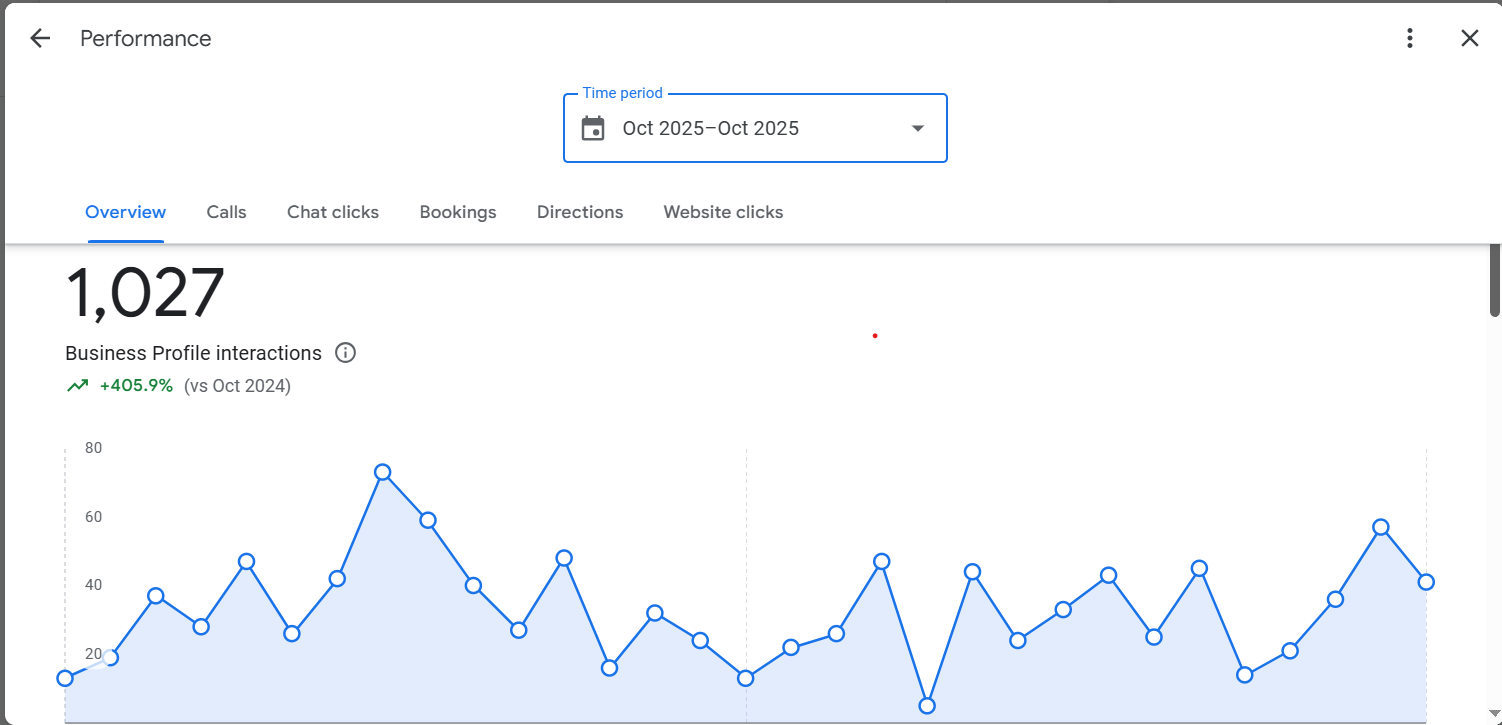The image size is (1502, 725).
Task: Click the lowest data point on the chart
Action: click(927, 706)
